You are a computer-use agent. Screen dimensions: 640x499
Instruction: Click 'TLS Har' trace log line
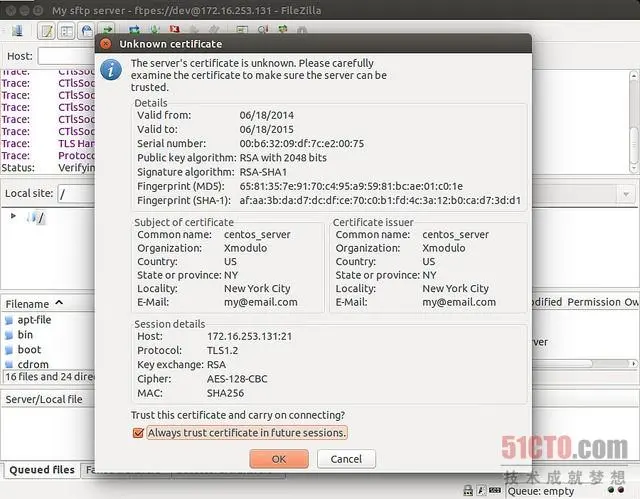point(48,144)
